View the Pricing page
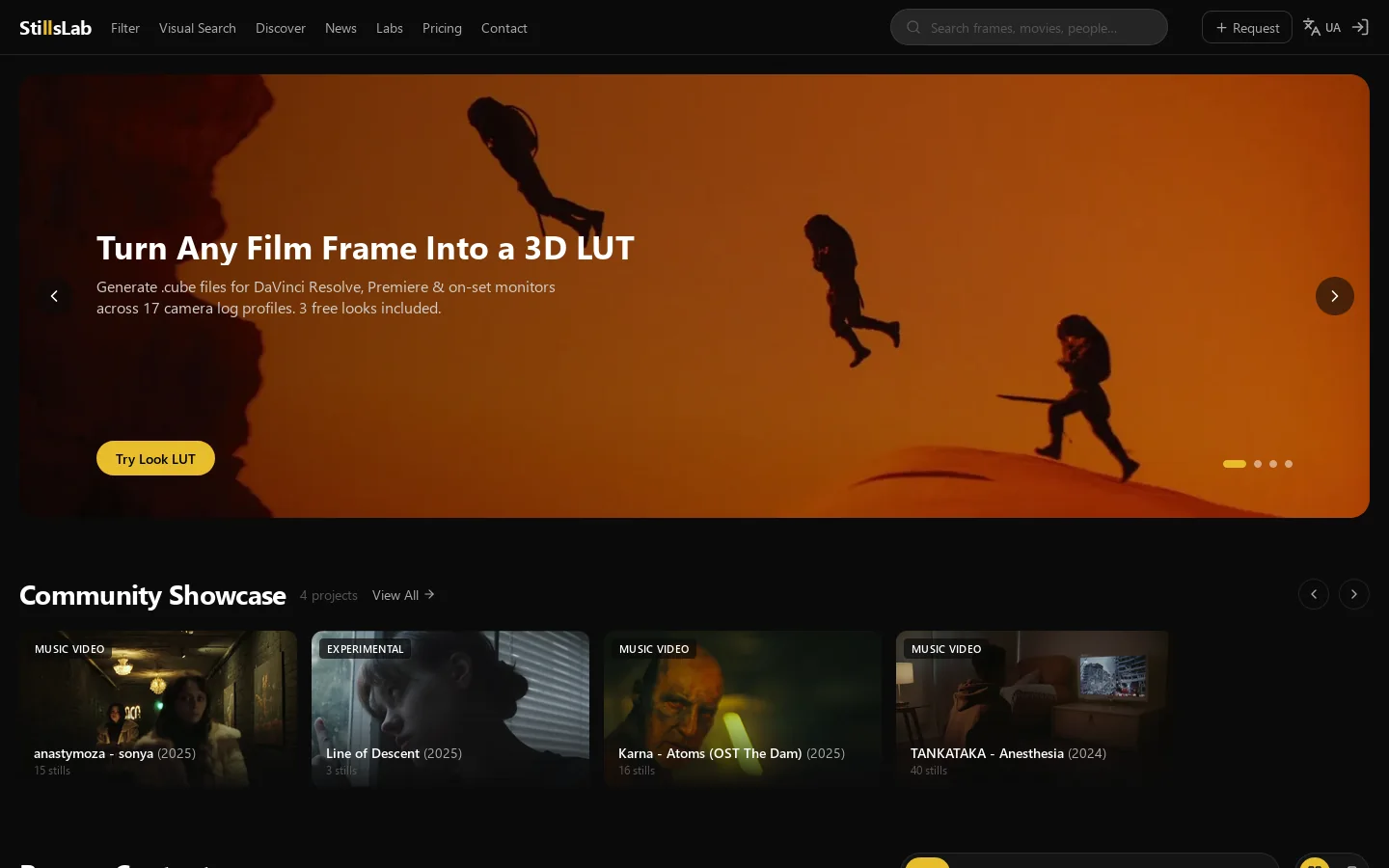Viewport: 1389px width, 868px height. [x=442, y=28]
